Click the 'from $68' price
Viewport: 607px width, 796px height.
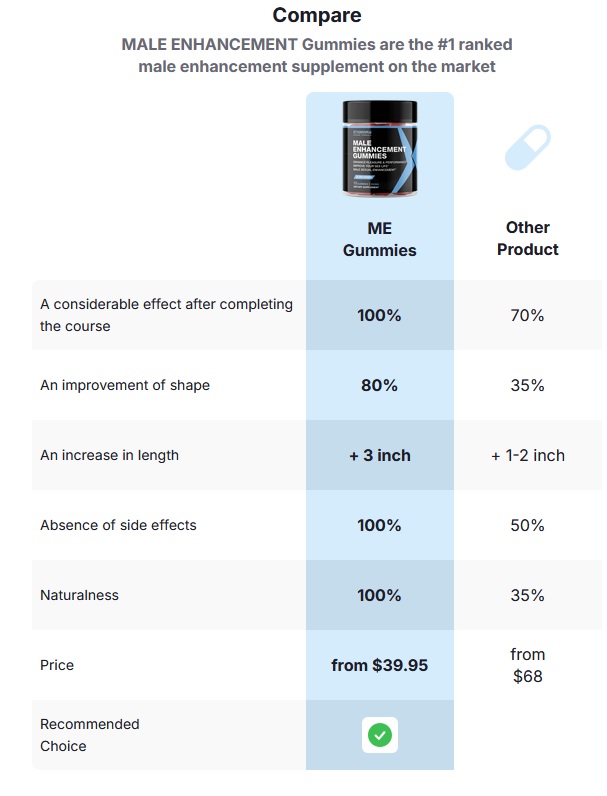pos(527,665)
